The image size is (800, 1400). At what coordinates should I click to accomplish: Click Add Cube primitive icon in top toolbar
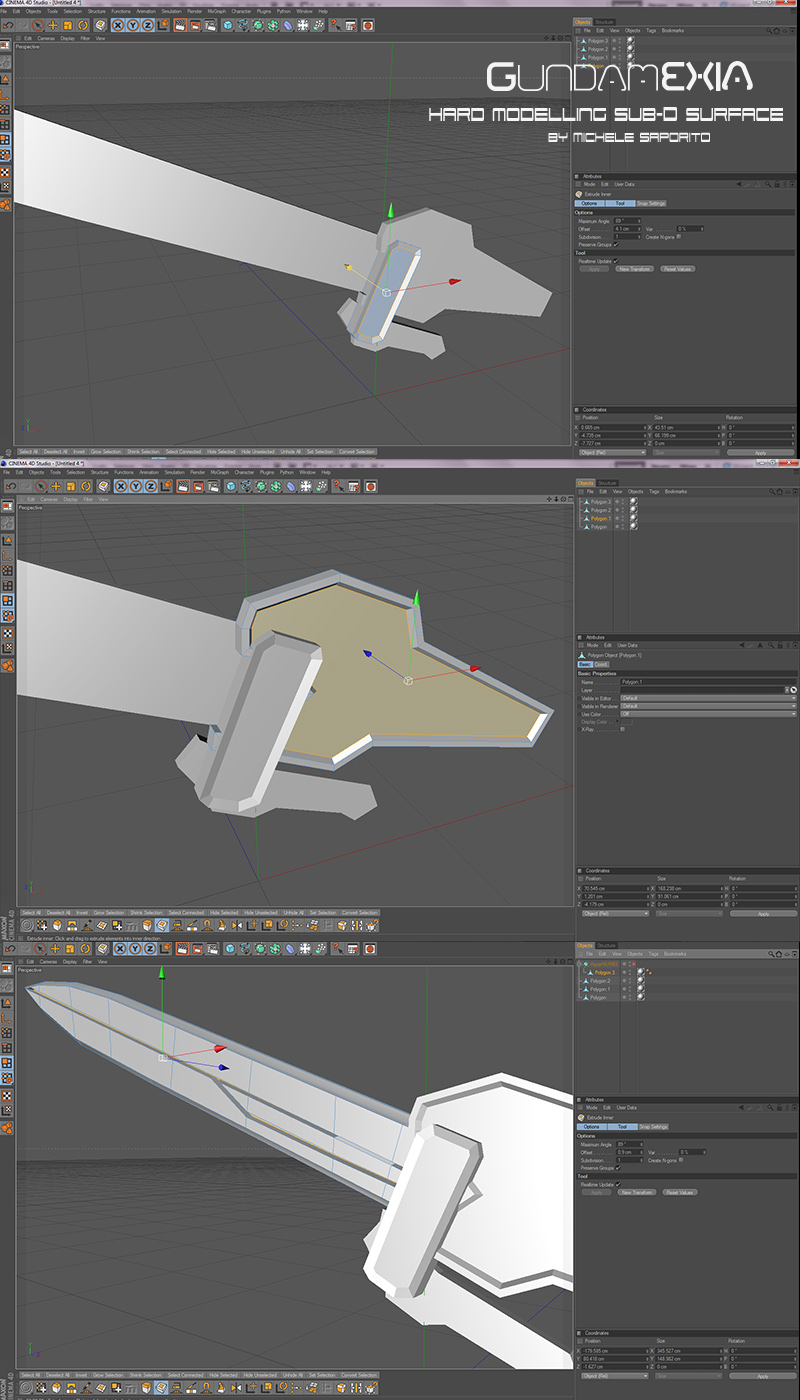pyautogui.click(x=228, y=24)
